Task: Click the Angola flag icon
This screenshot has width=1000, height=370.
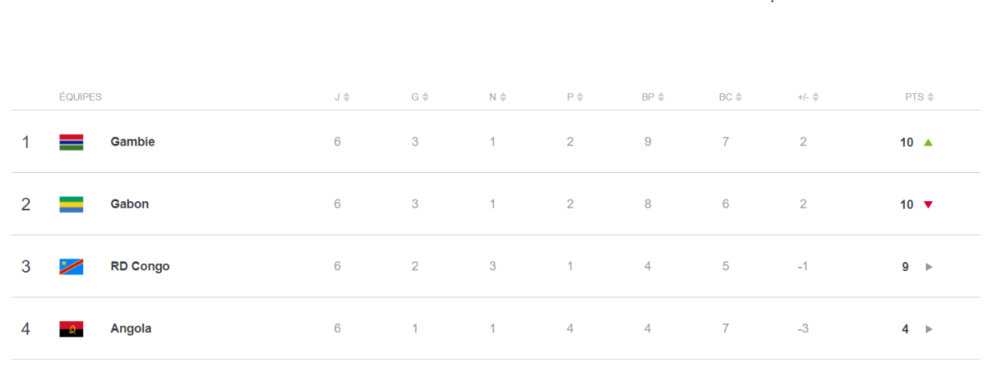Action: [x=71, y=329]
